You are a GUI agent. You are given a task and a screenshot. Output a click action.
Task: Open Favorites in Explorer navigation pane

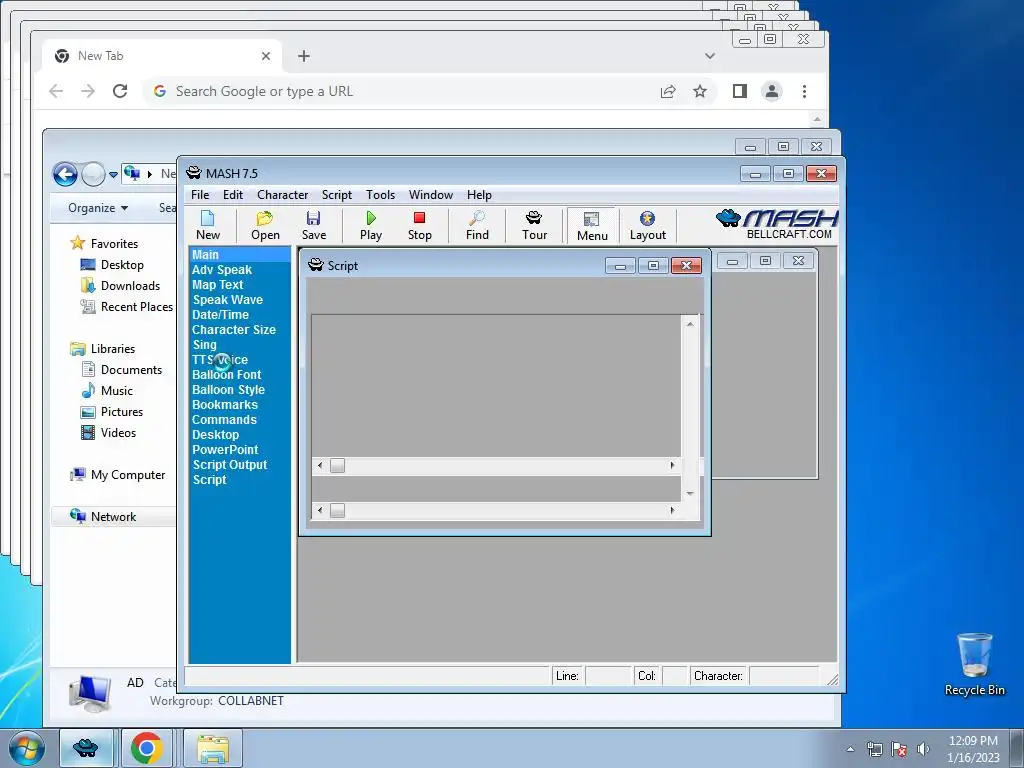point(104,244)
